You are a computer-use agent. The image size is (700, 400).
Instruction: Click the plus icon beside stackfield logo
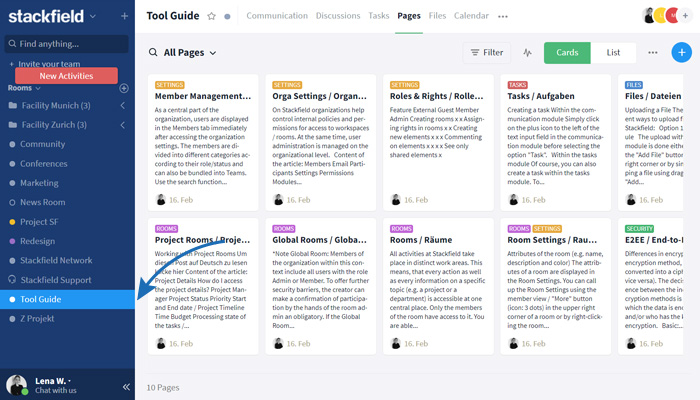click(x=124, y=17)
